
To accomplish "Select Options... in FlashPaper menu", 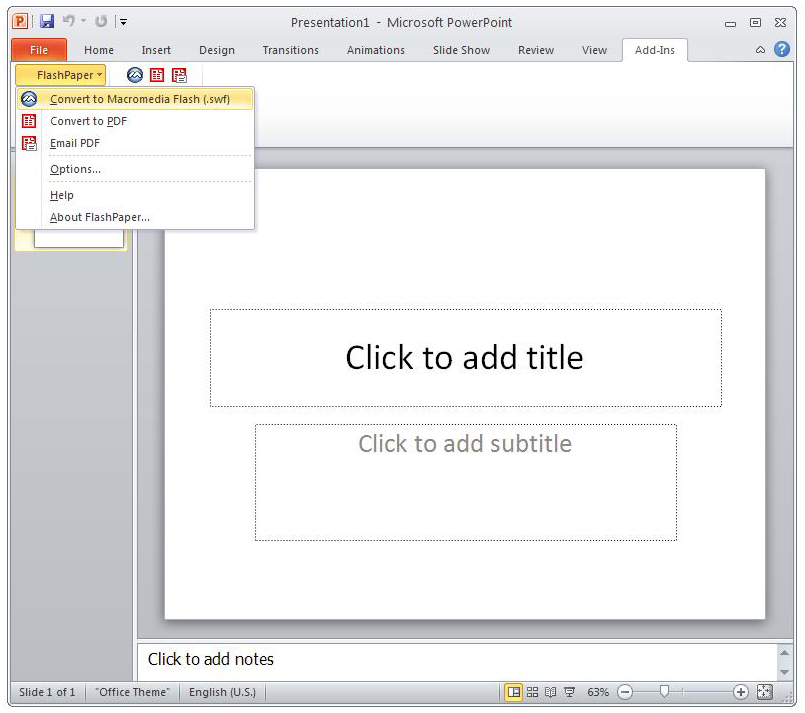I will [75, 169].
